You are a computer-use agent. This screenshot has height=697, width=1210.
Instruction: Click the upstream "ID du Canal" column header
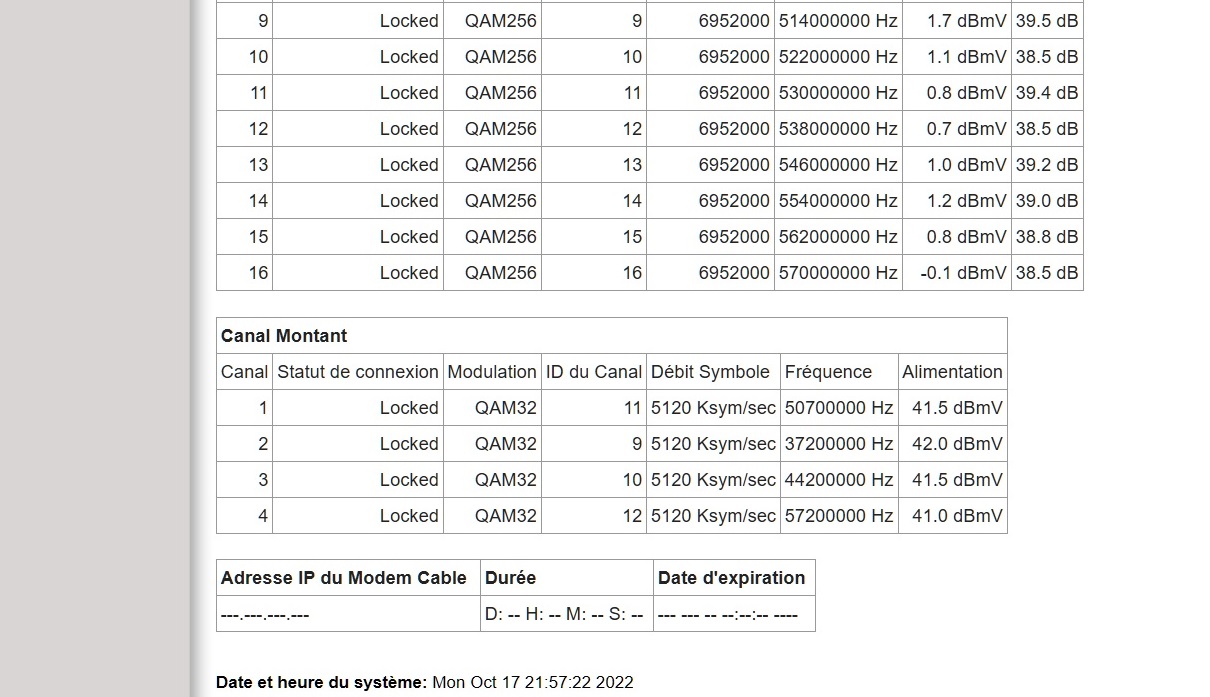[x=594, y=372]
